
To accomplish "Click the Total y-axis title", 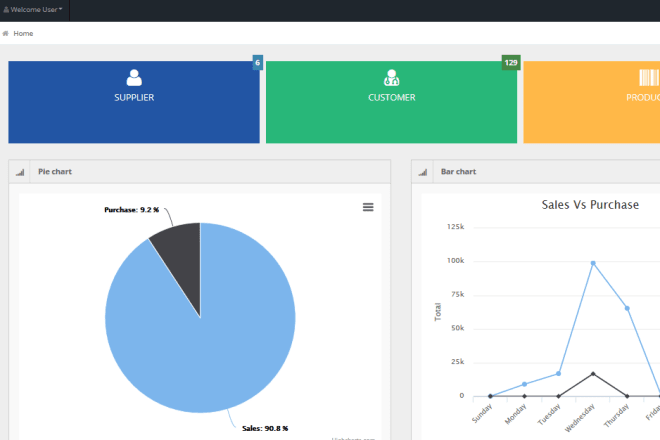I will click(x=438, y=312).
